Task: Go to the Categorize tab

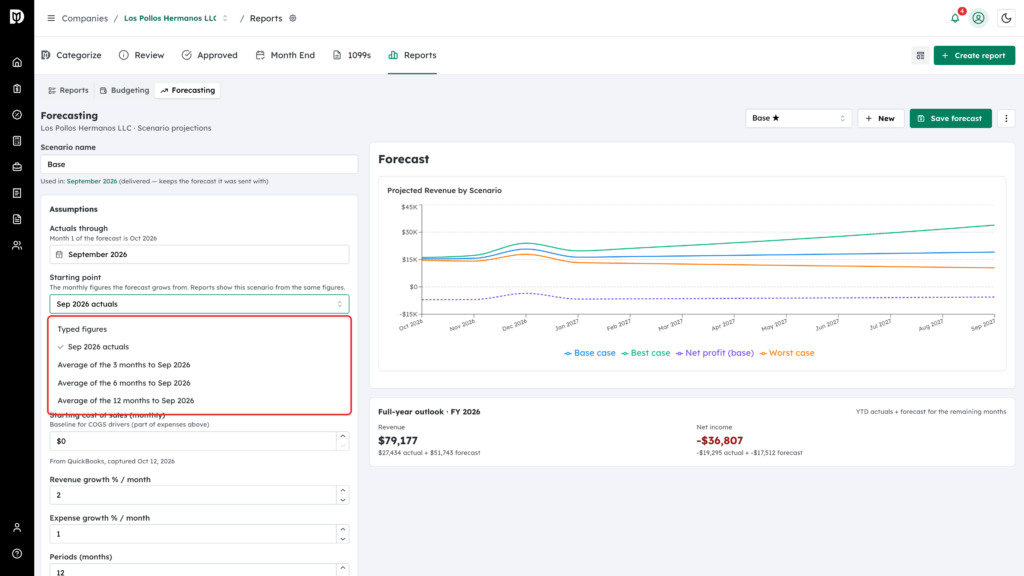Action: [72, 56]
